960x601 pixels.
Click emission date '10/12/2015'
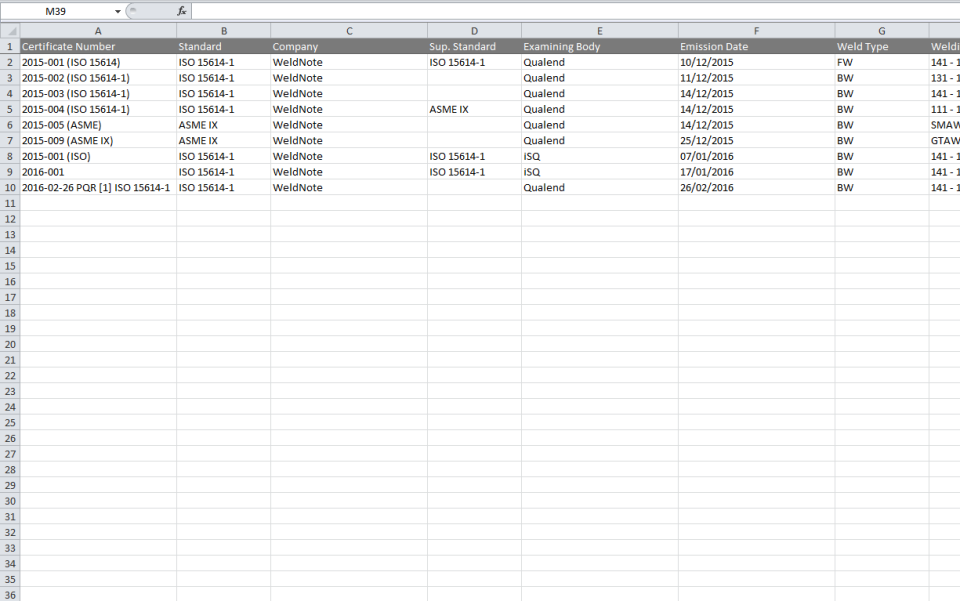[x=757, y=62]
